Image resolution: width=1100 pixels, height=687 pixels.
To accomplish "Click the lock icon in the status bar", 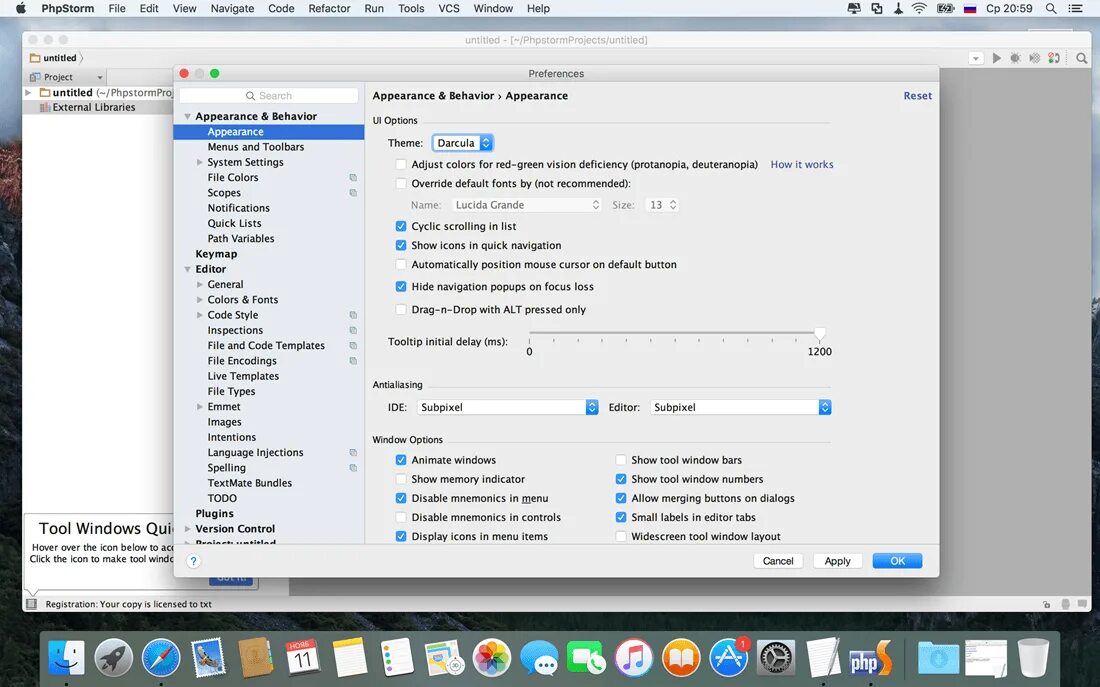I will point(1047,604).
